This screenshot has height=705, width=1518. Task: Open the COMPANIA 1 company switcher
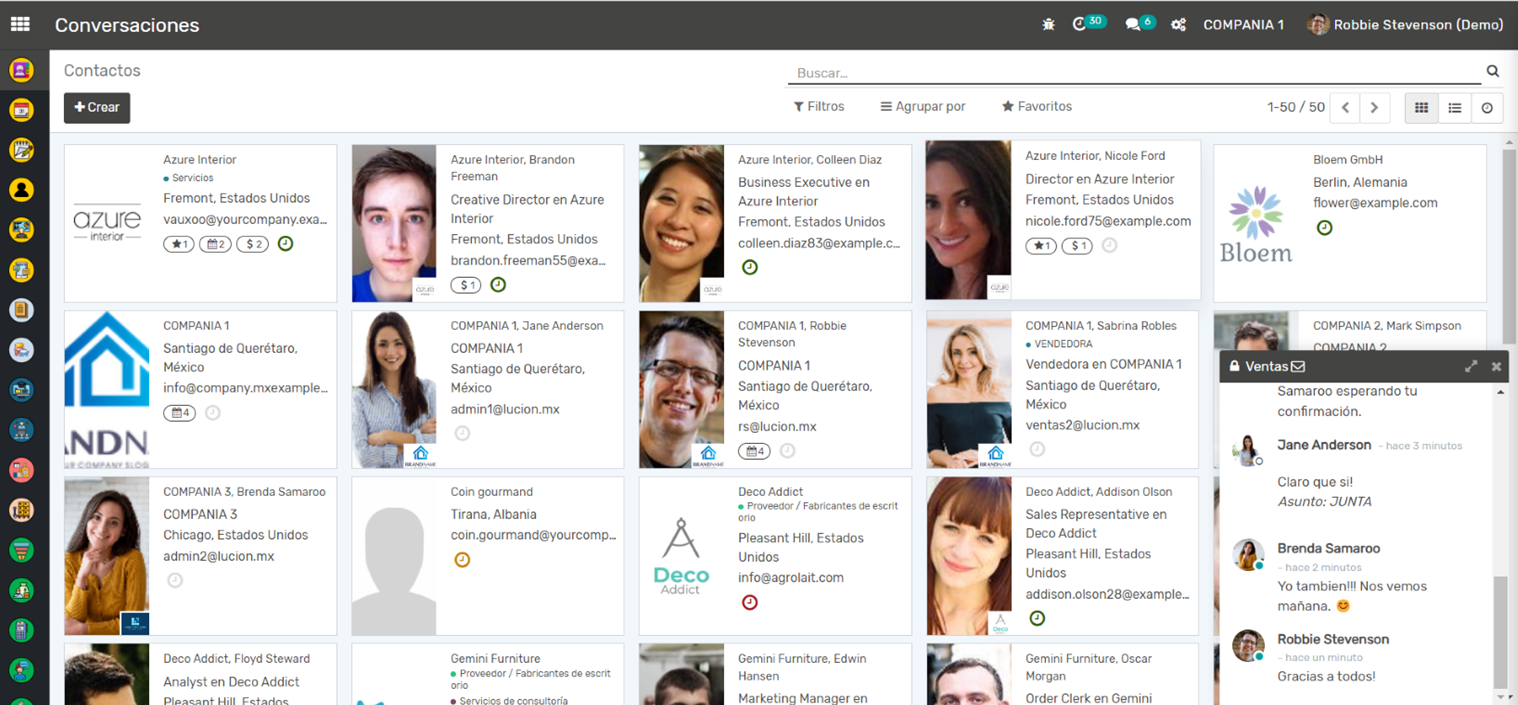(1244, 25)
